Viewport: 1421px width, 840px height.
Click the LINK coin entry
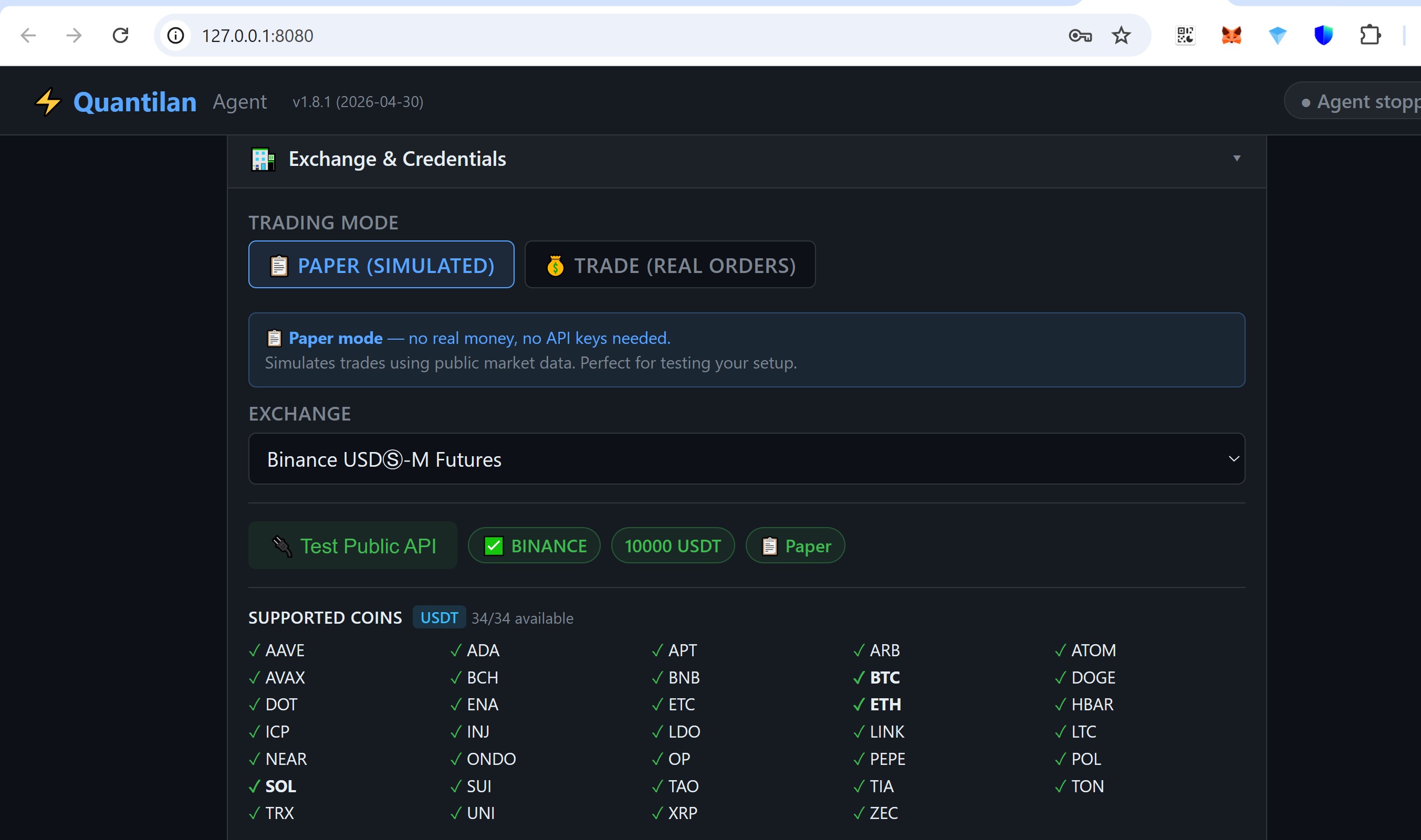pyautogui.click(x=879, y=732)
